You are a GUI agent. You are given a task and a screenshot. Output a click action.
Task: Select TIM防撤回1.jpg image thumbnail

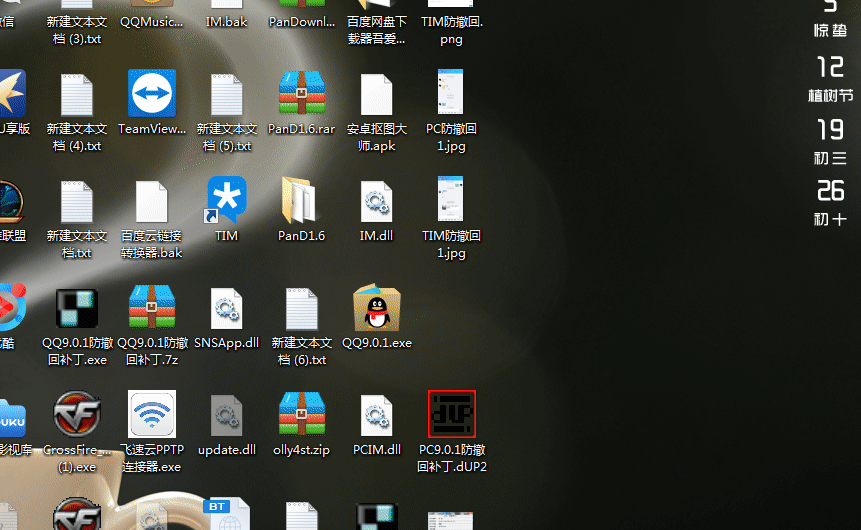[450, 198]
